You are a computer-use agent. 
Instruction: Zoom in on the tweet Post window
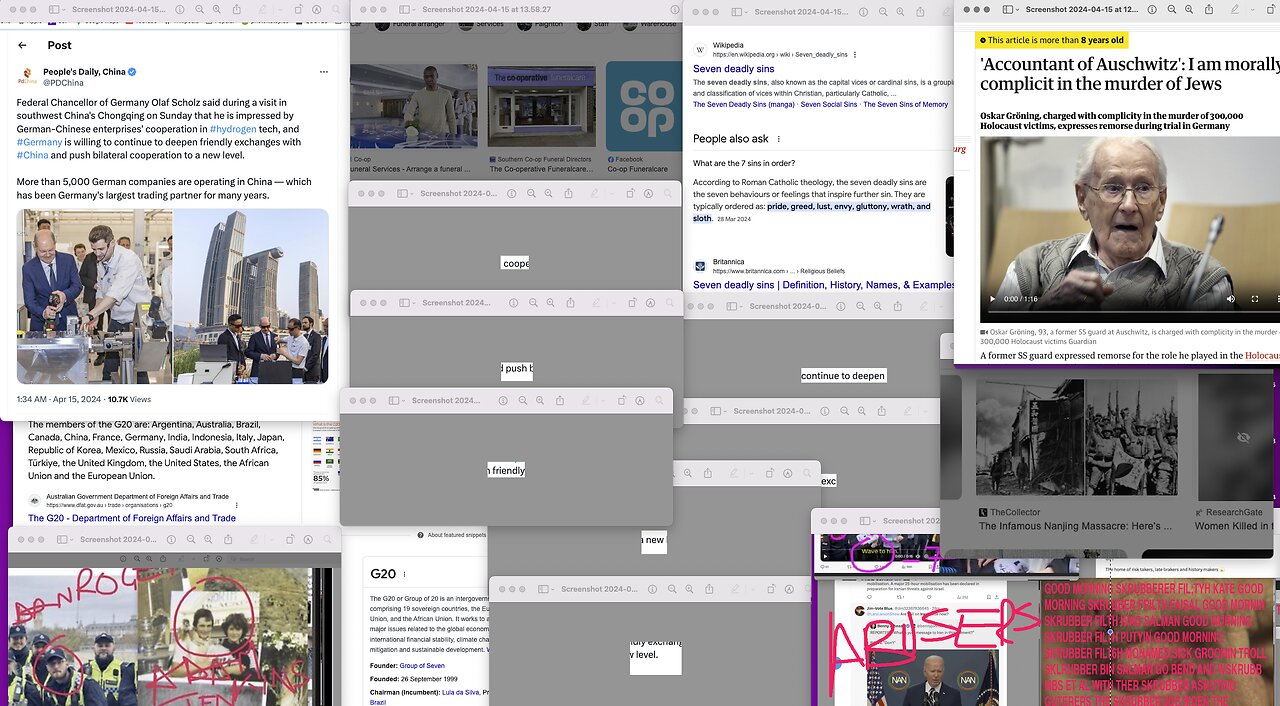(x=217, y=9)
